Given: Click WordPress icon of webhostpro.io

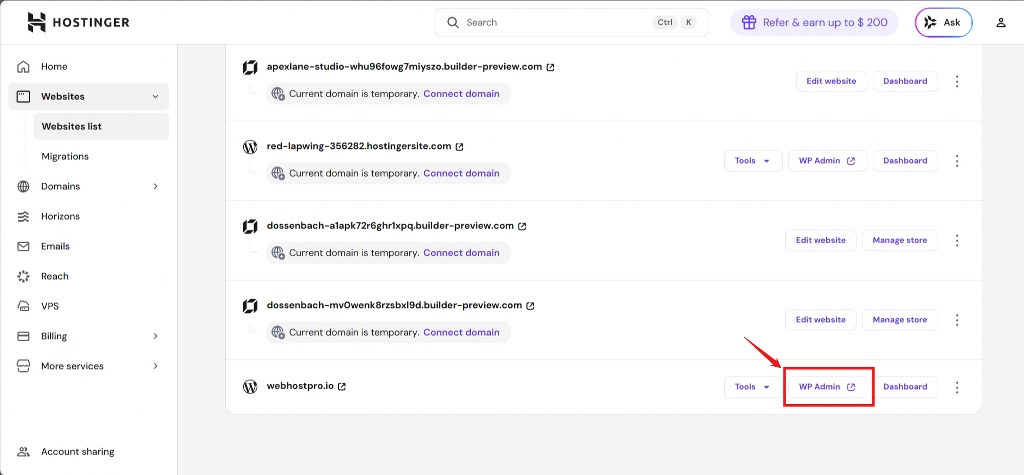Looking at the screenshot, I should click(249, 386).
